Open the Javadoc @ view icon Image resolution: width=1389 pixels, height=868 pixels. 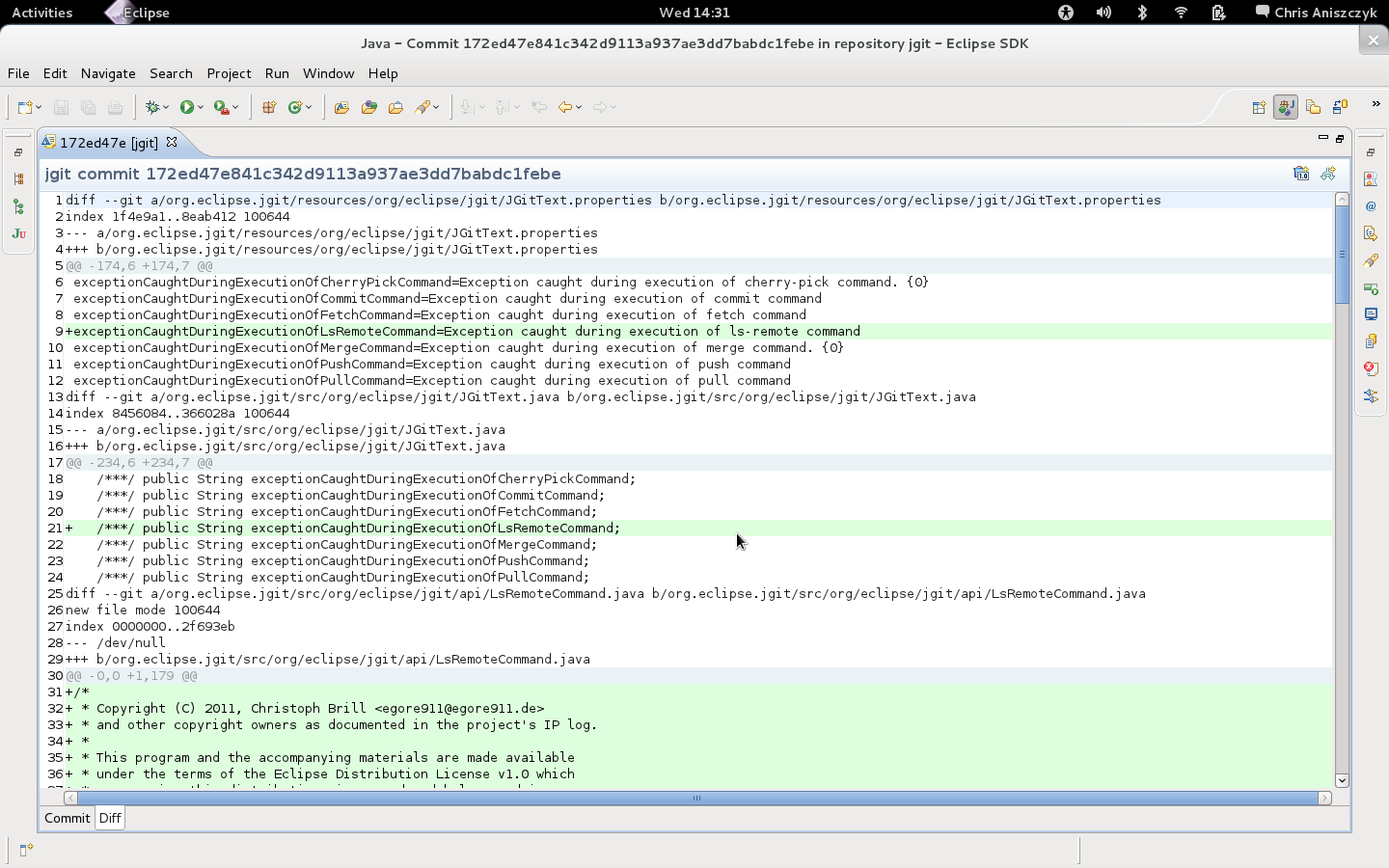1371,206
